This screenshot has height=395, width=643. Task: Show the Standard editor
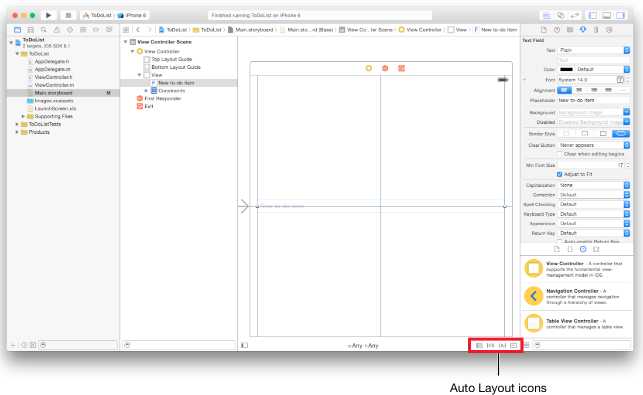[x=547, y=16]
